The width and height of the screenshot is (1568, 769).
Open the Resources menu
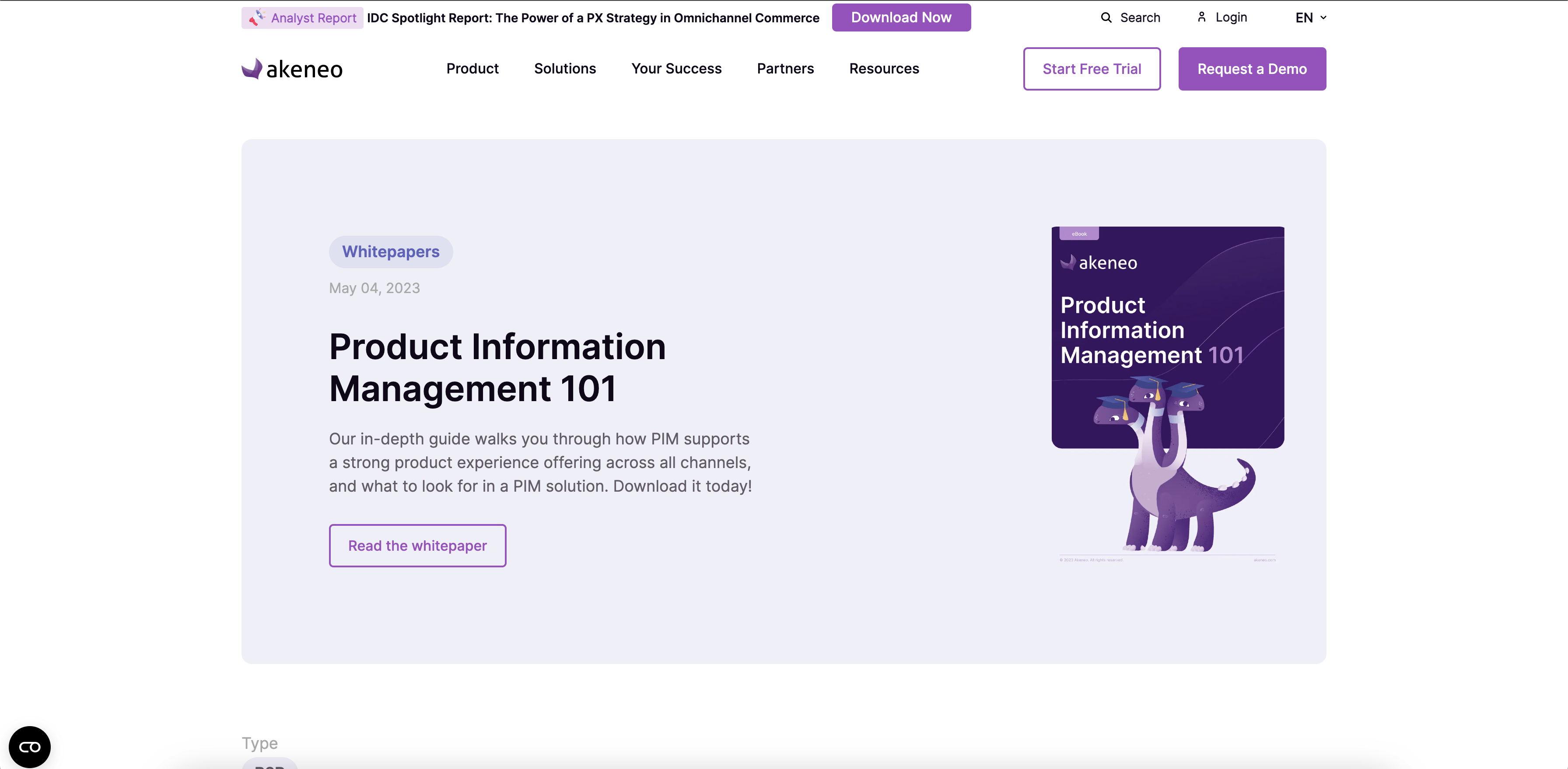(884, 69)
